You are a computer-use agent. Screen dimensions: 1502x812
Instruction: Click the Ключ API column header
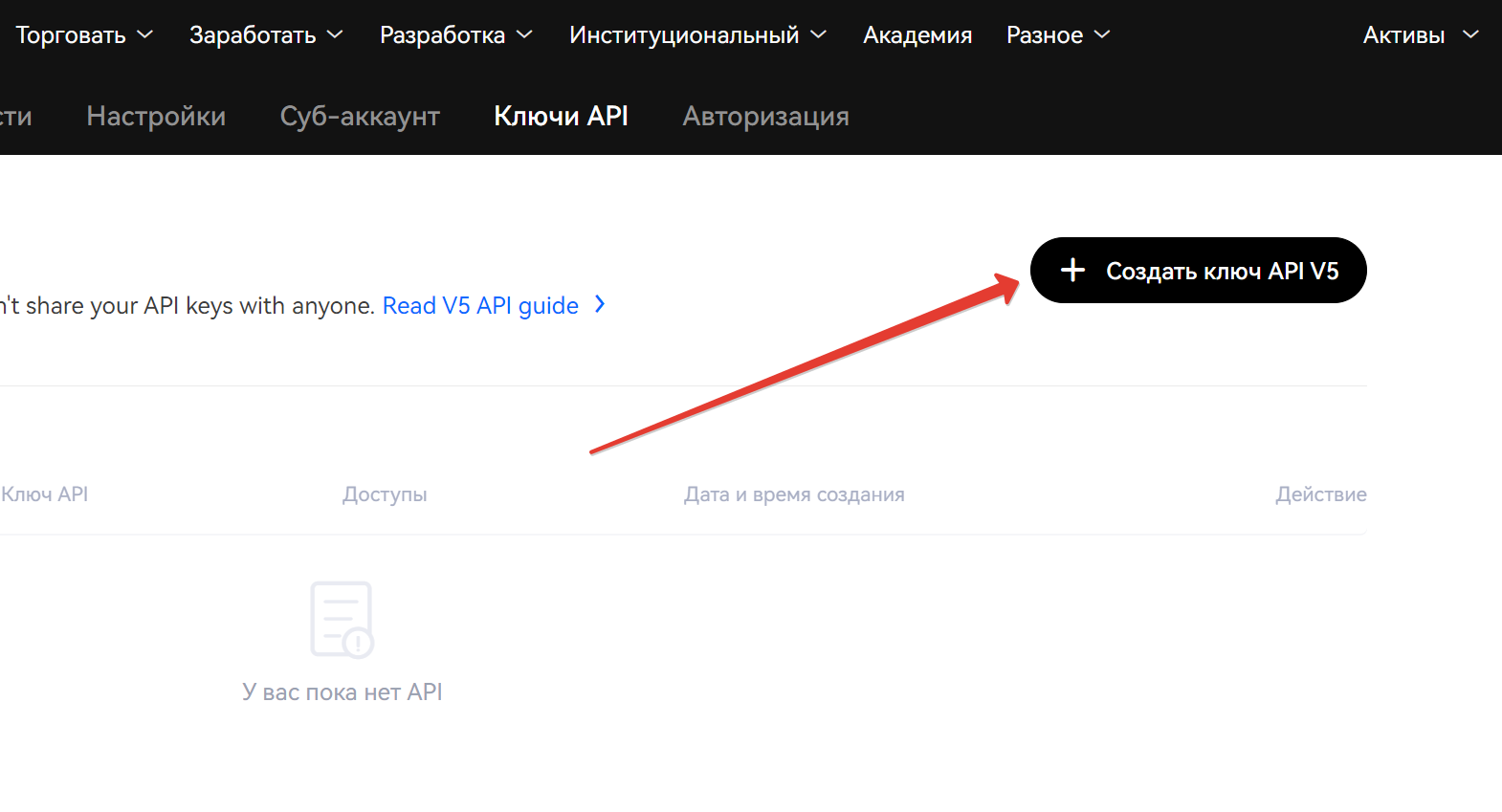click(x=44, y=494)
